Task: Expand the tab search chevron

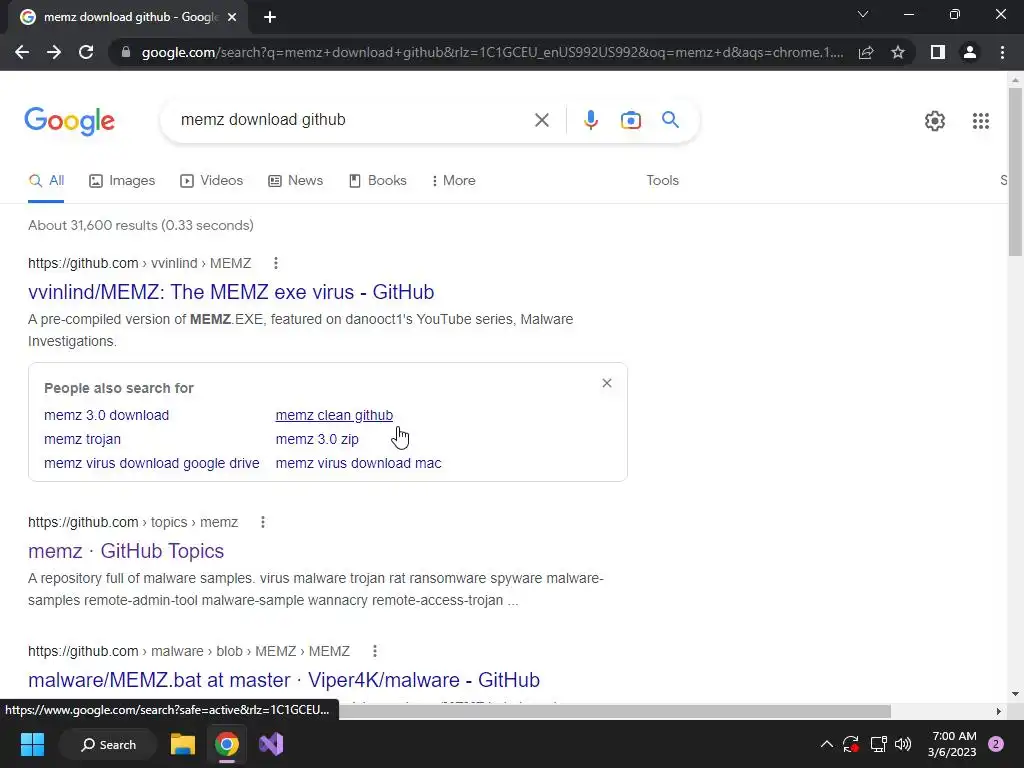Action: tap(863, 14)
